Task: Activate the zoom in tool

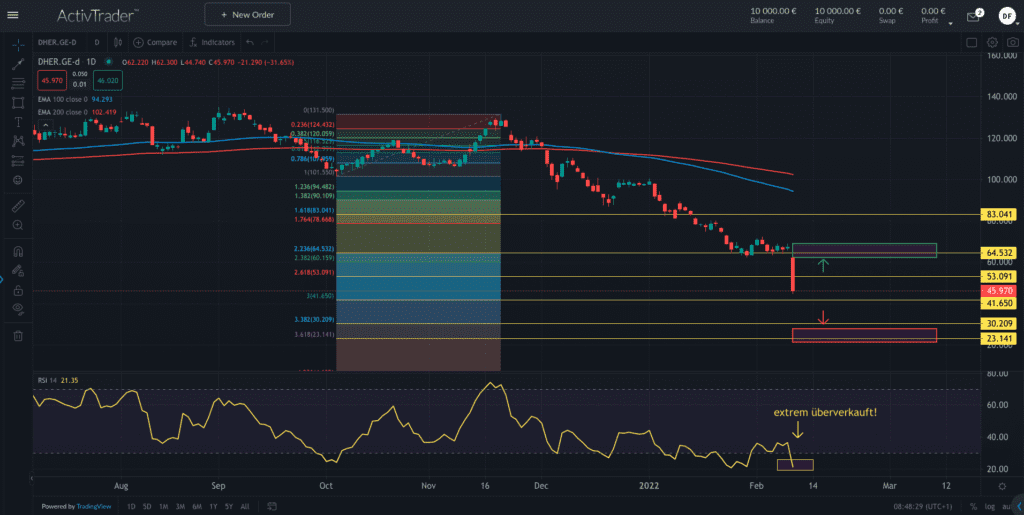Action: click(x=18, y=226)
